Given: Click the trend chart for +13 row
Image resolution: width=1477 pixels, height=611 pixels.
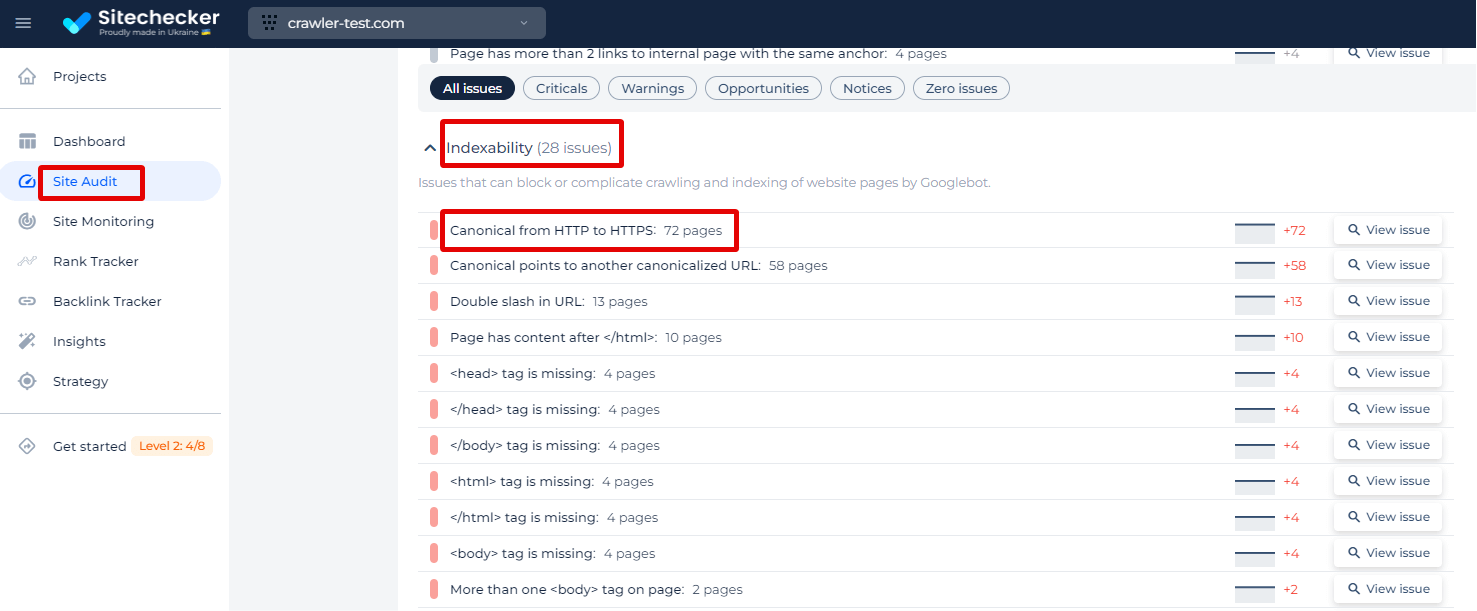Looking at the screenshot, I should coord(1255,304).
